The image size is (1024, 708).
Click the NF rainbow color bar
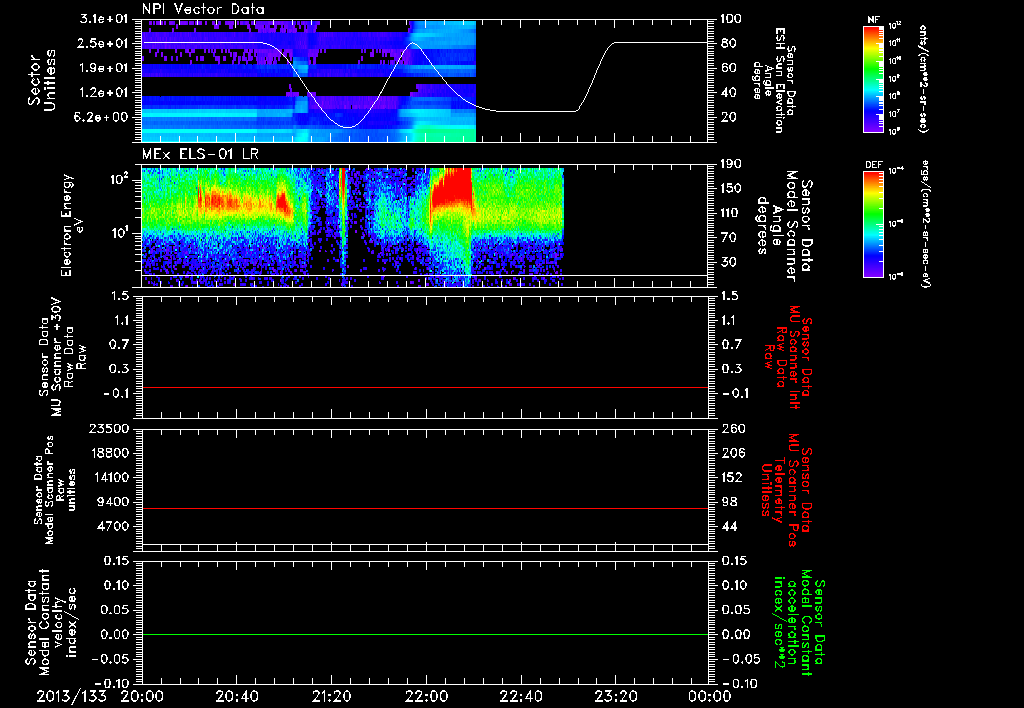(x=874, y=79)
